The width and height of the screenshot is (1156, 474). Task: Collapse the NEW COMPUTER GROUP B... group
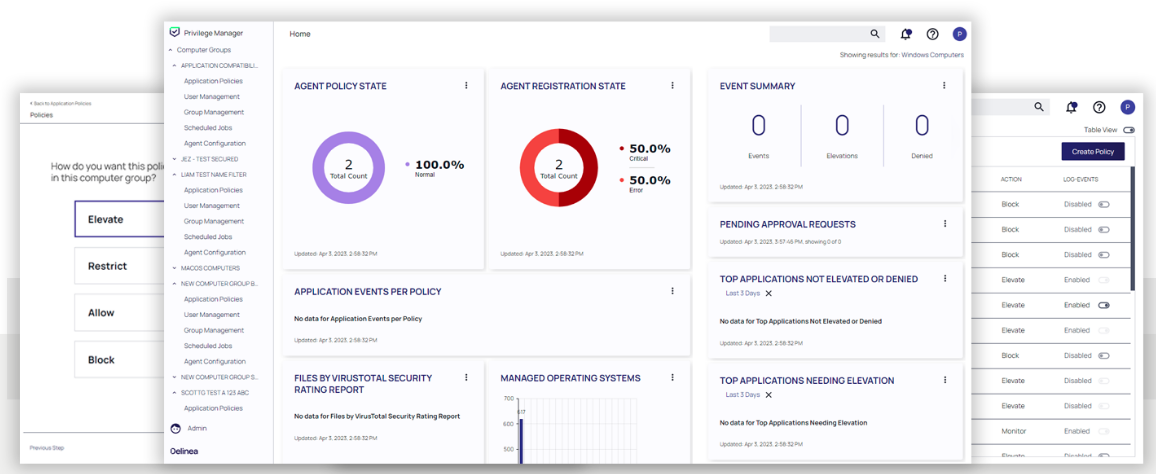(x=175, y=284)
